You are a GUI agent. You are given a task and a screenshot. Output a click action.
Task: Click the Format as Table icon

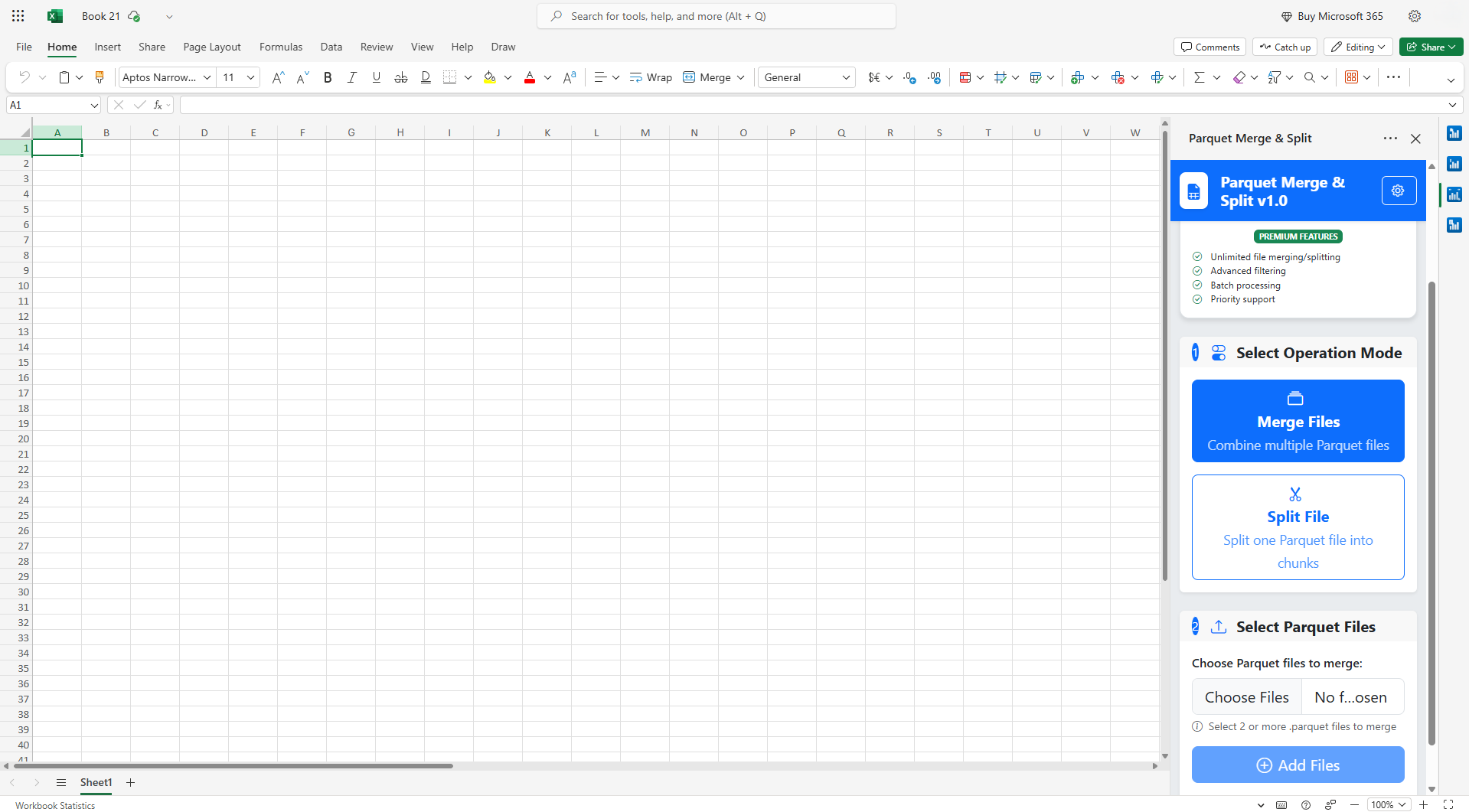tap(1036, 77)
